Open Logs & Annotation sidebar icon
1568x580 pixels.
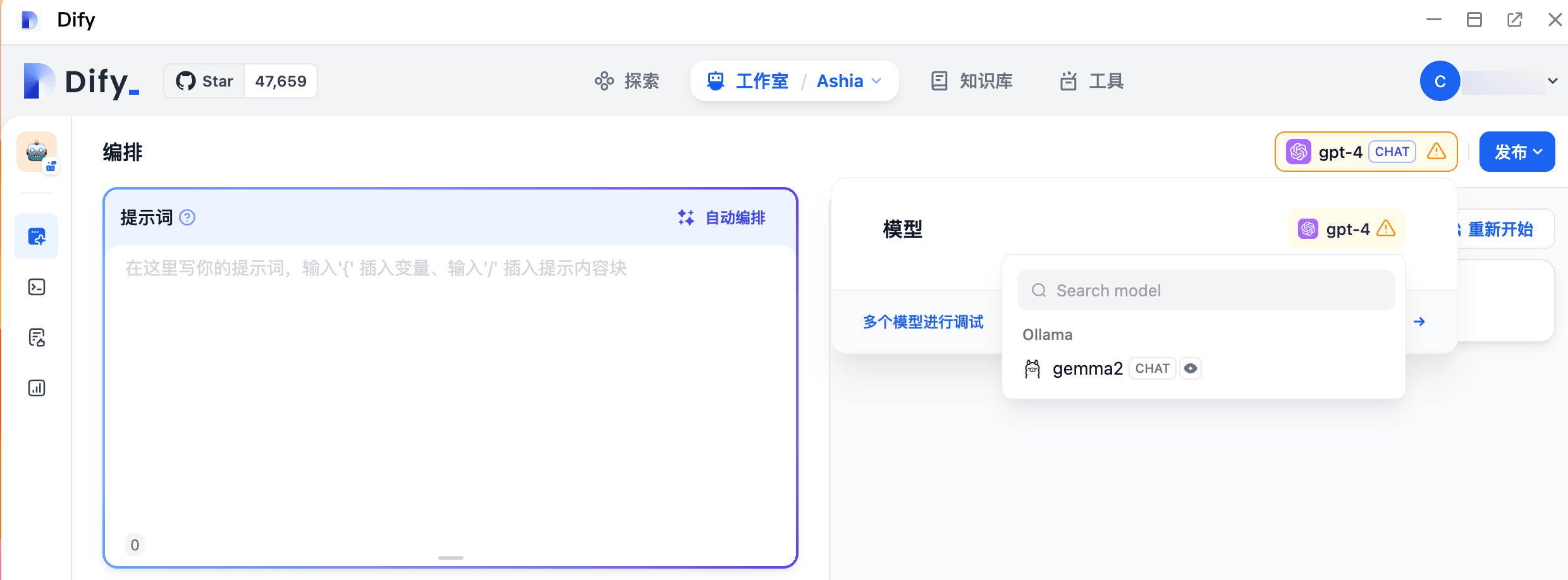pos(36,337)
